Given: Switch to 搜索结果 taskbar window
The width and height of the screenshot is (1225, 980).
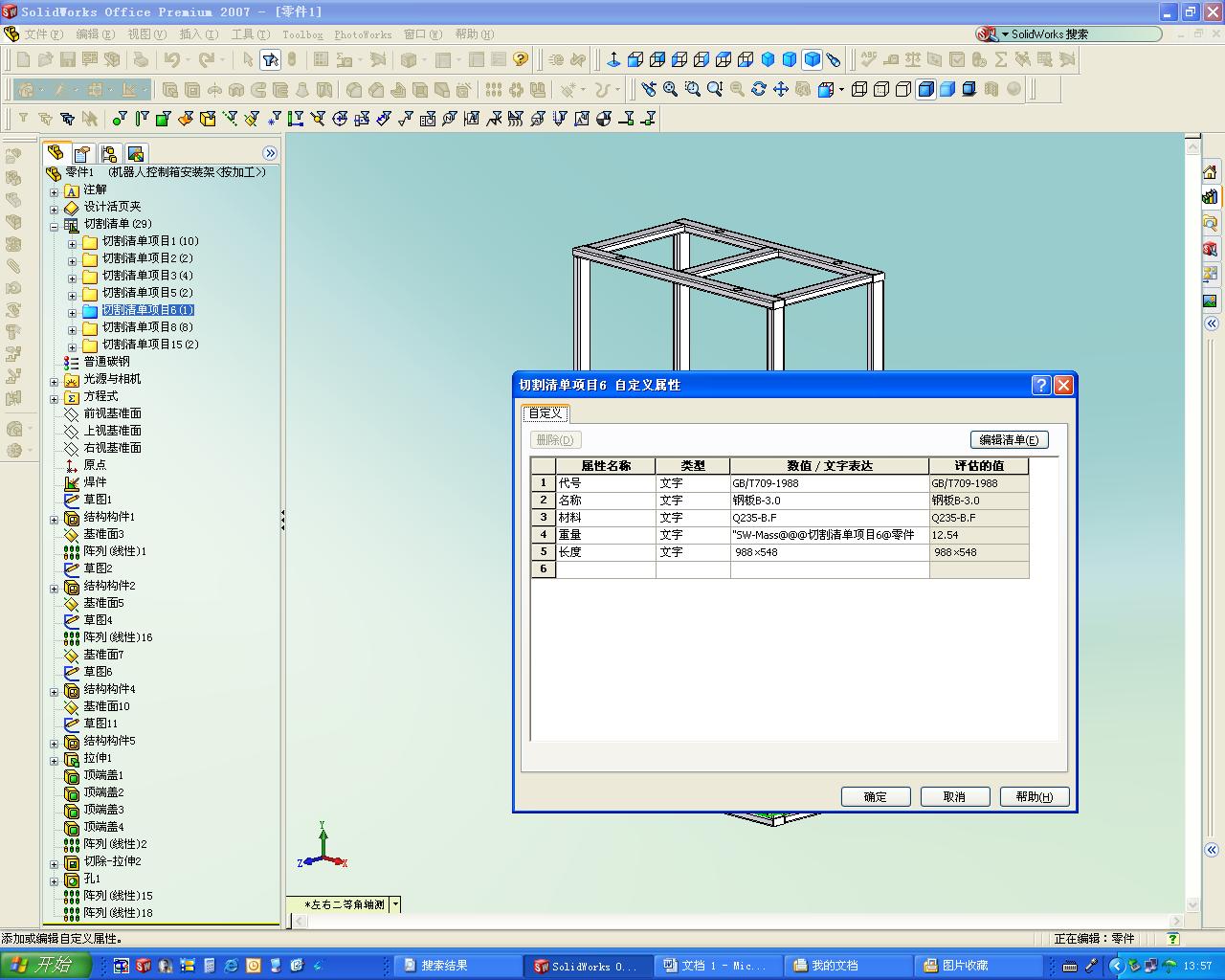Looking at the screenshot, I should pos(458,966).
